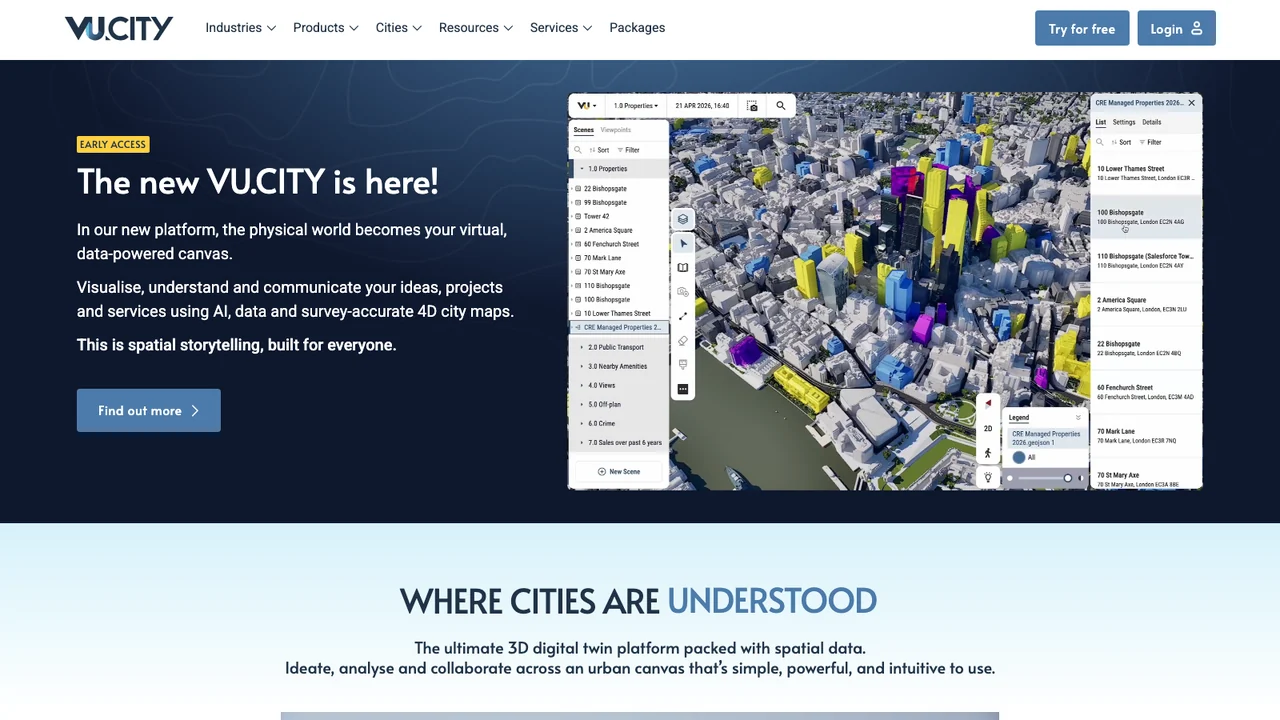Toggle the lightbulb lighting icon
Image resolution: width=1280 pixels, height=720 pixels.
(988, 478)
